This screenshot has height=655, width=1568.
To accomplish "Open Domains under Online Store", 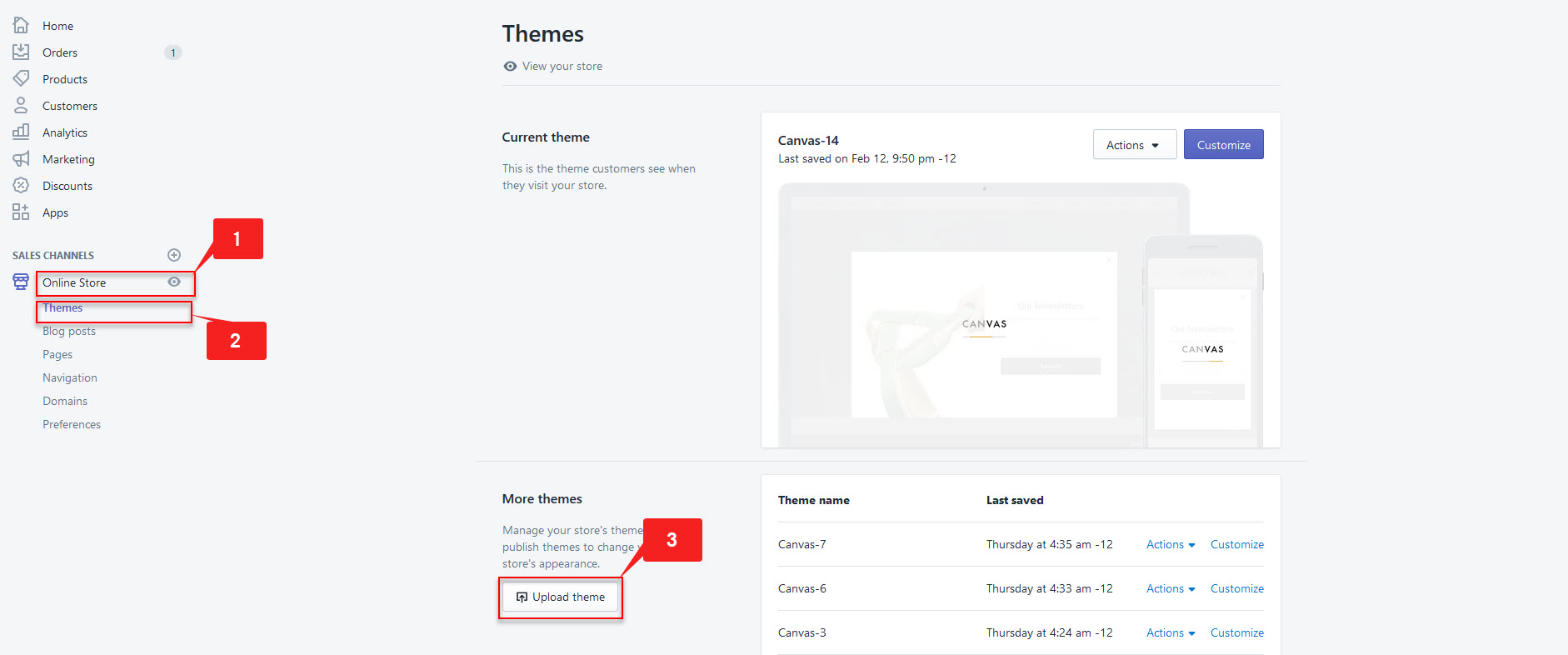I will [x=65, y=401].
